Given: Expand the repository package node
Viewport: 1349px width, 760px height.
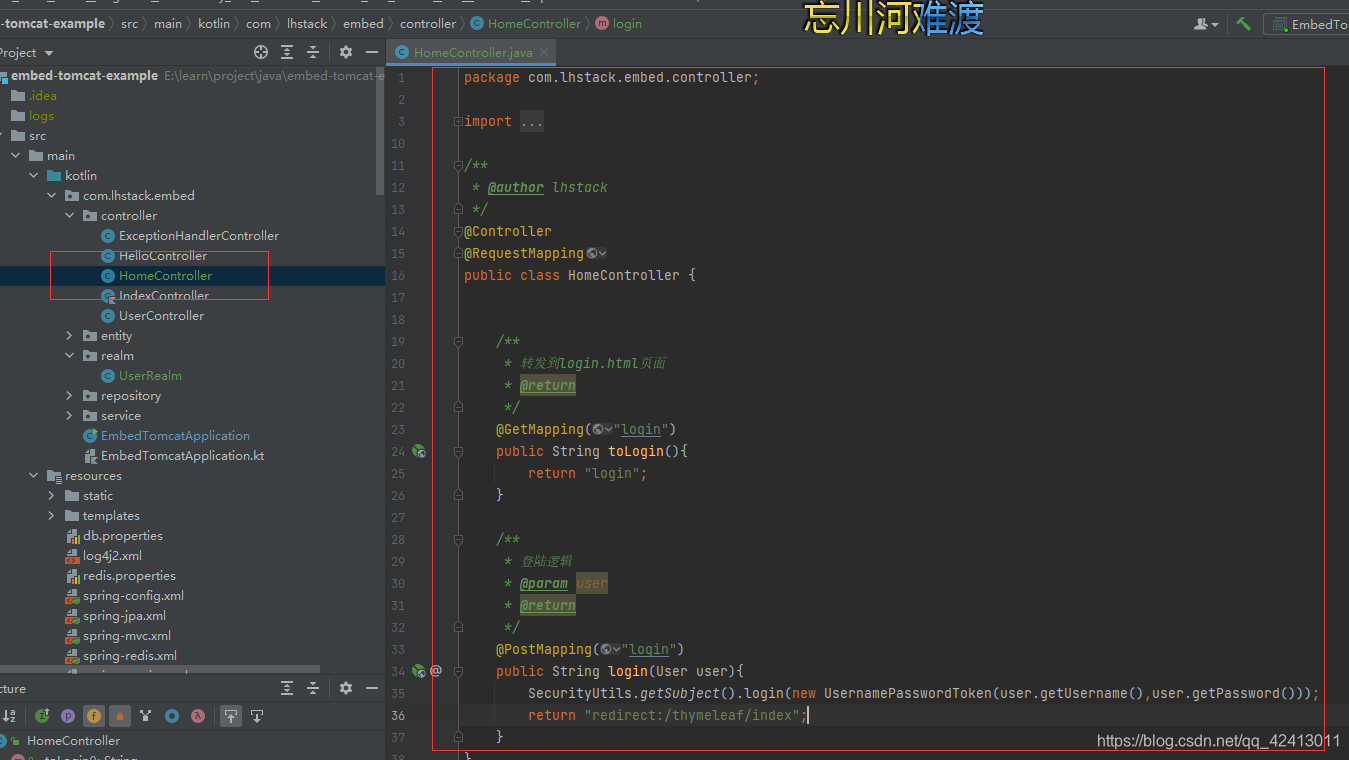Looking at the screenshot, I should [x=69, y=396].
